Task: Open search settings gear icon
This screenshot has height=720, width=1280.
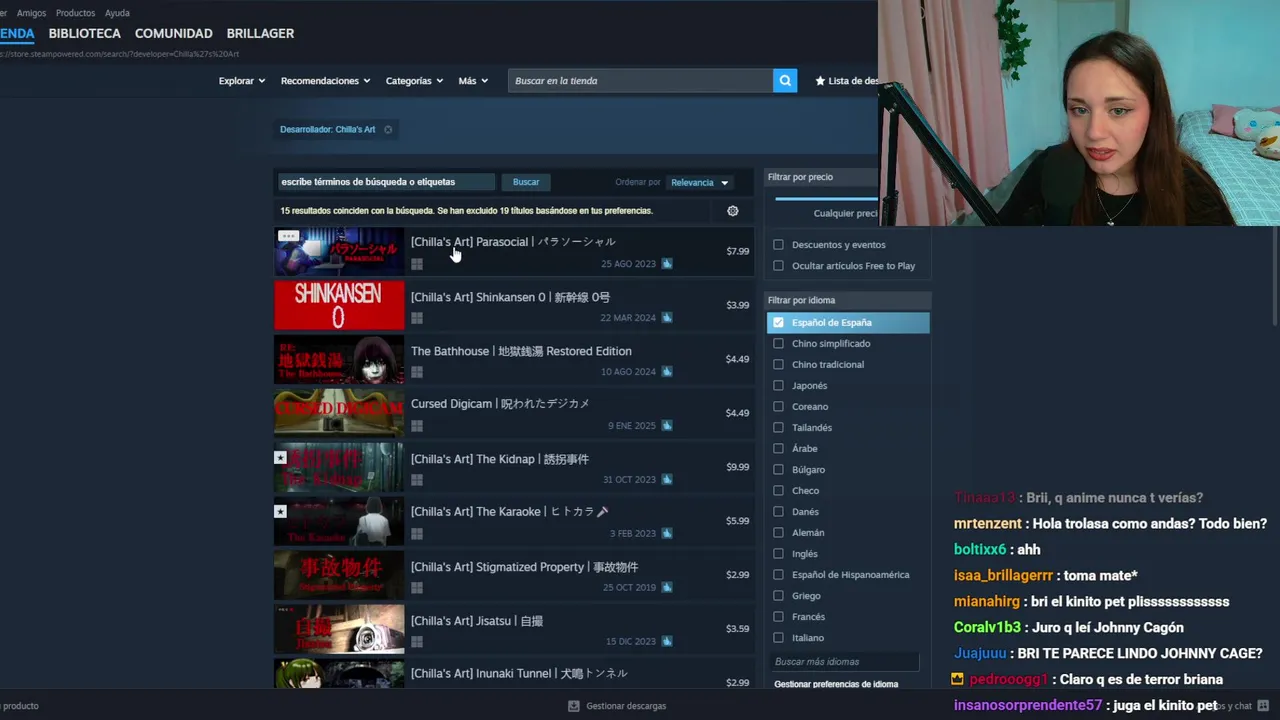Action: 733,211
